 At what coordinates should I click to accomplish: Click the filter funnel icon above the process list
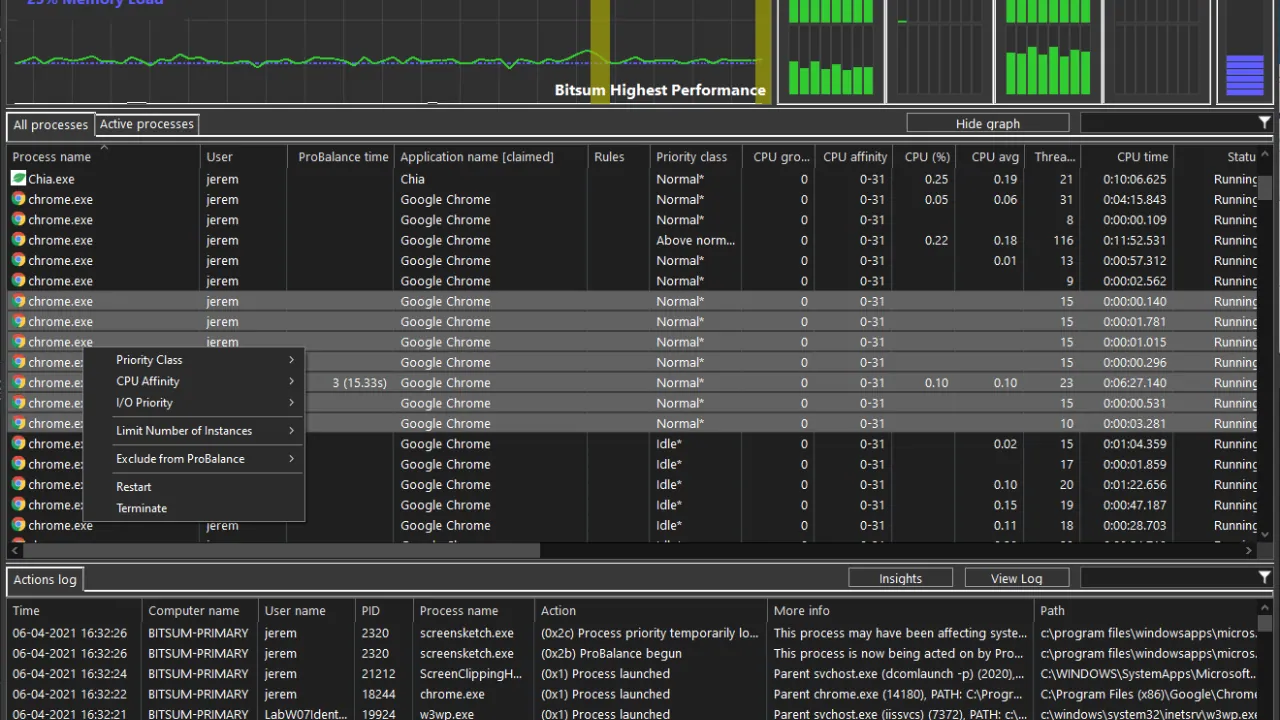(1265, 123)
